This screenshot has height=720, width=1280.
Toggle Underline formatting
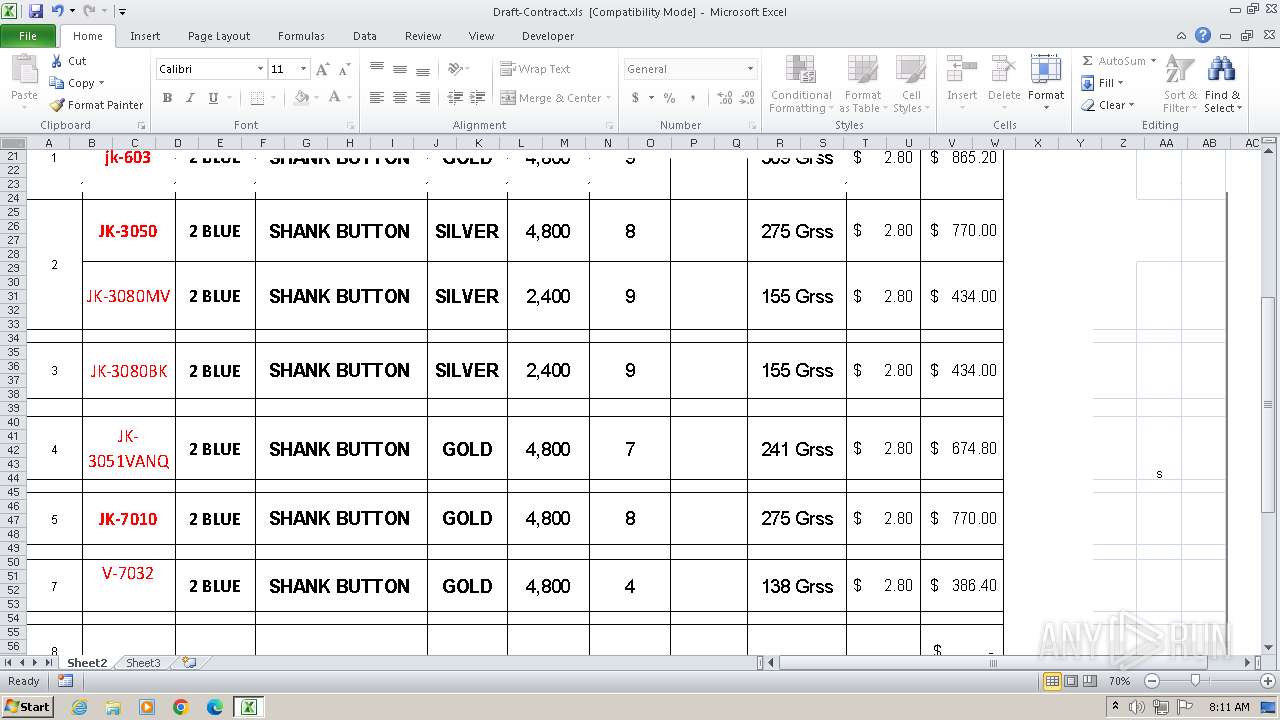tap(213, 98)
